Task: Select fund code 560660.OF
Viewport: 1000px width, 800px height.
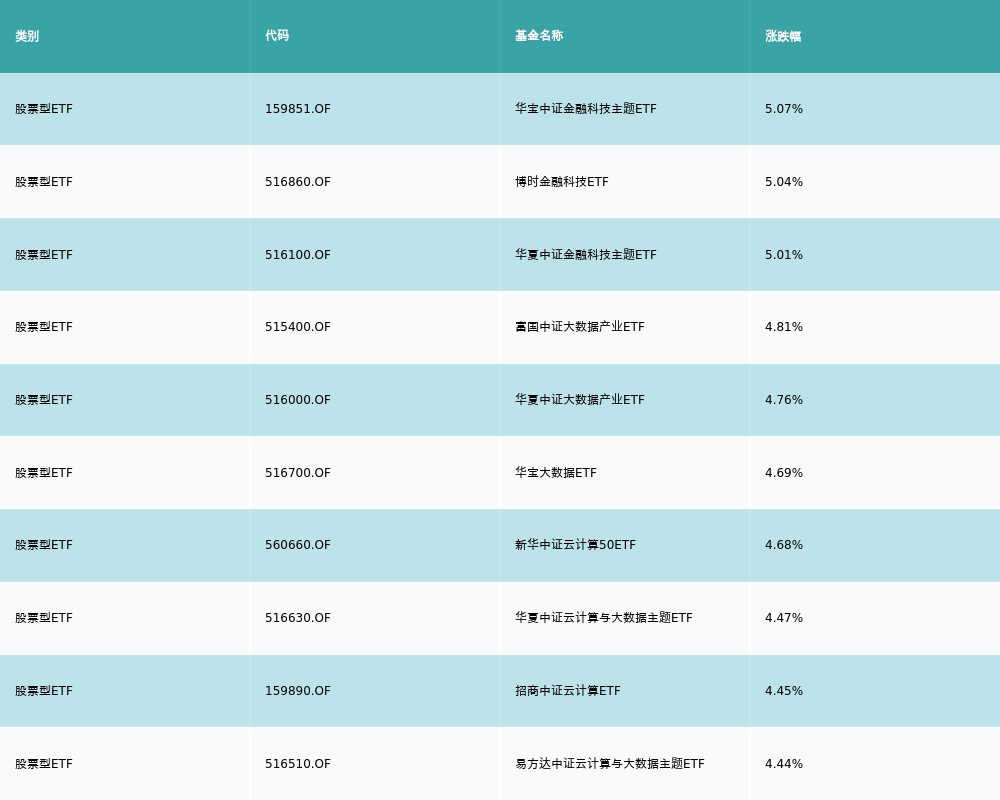Action: (298, 545)
